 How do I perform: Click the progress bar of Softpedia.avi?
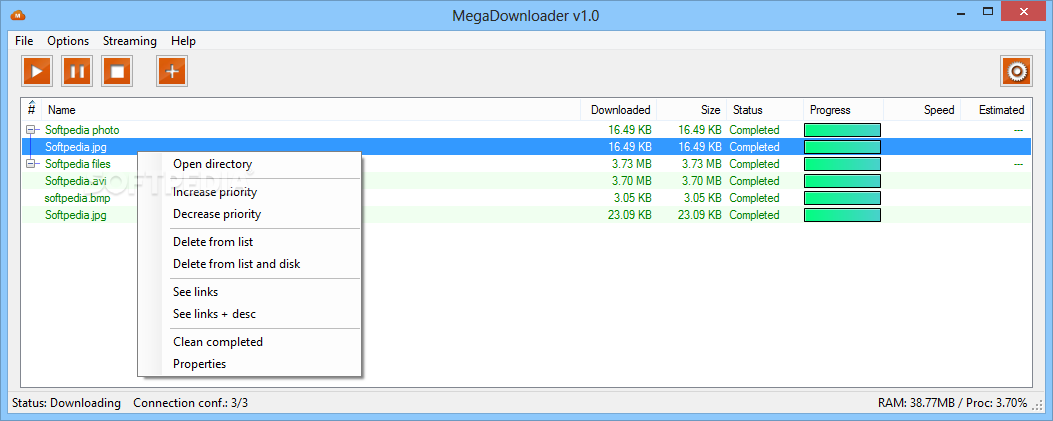coord(843,181)
